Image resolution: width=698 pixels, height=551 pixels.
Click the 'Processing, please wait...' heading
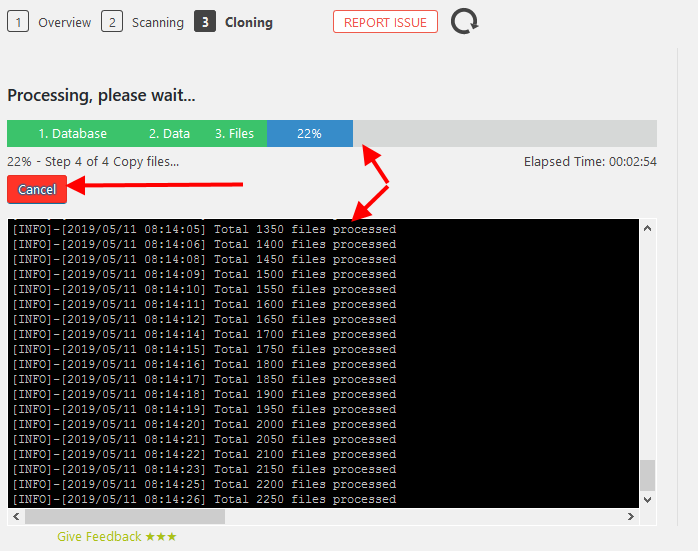[101, 95]
